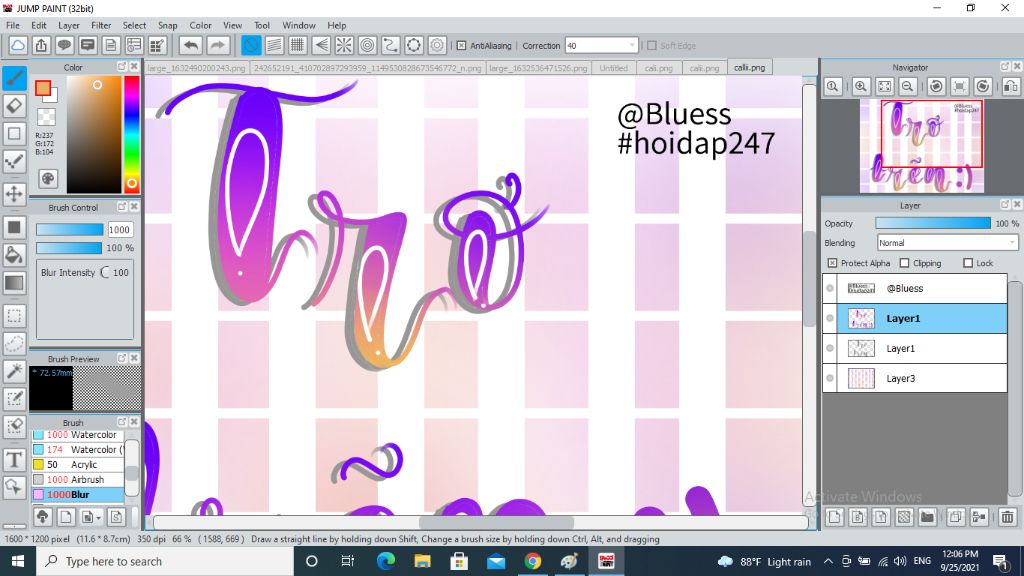1024x576 pixels.
Task: Fit canvas to window in Navigator
Action: pos(884,86)
